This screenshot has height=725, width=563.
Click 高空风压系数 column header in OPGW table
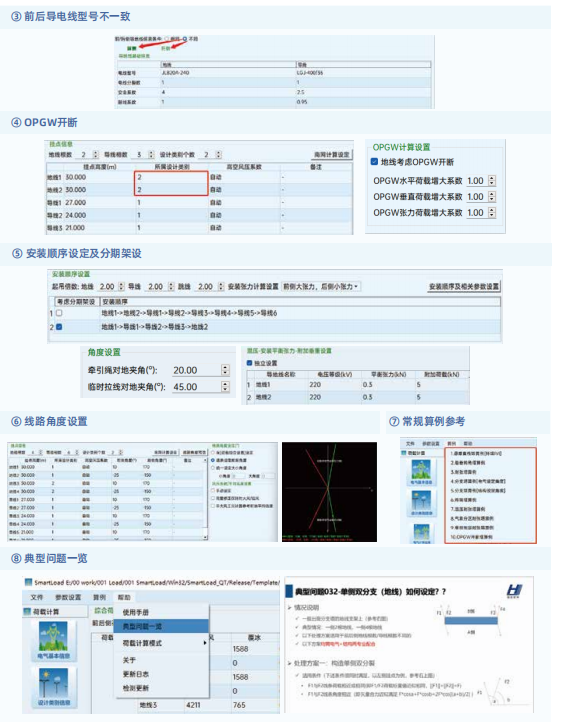point(244,166)
